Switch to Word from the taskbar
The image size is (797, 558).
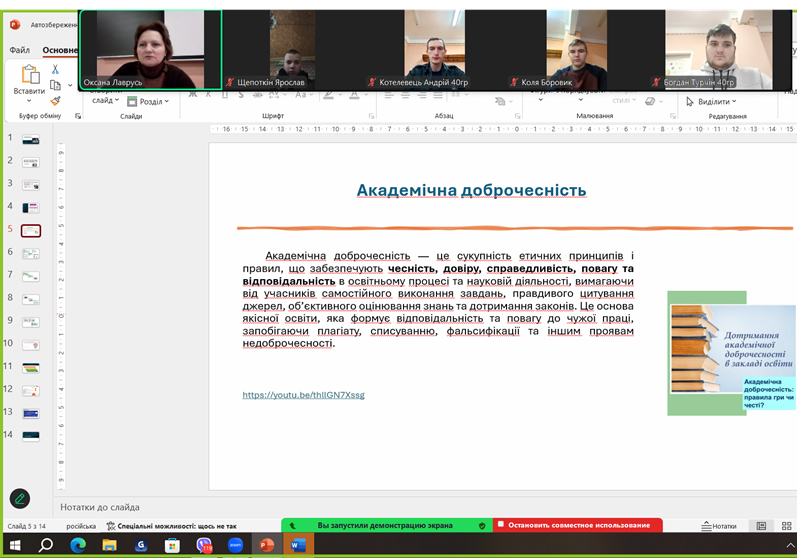(x=297, y=545)
